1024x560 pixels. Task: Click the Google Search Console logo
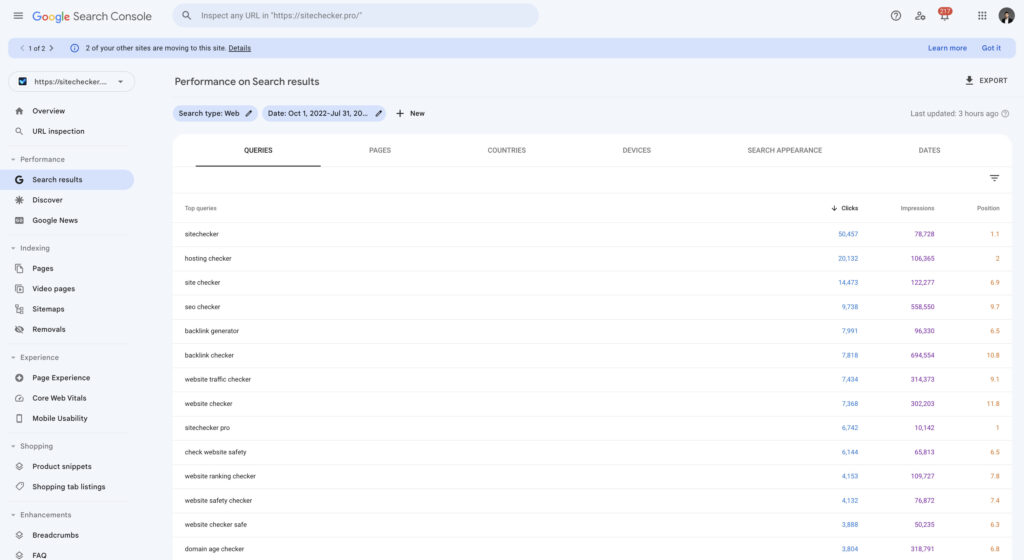[x=92, y=16]
